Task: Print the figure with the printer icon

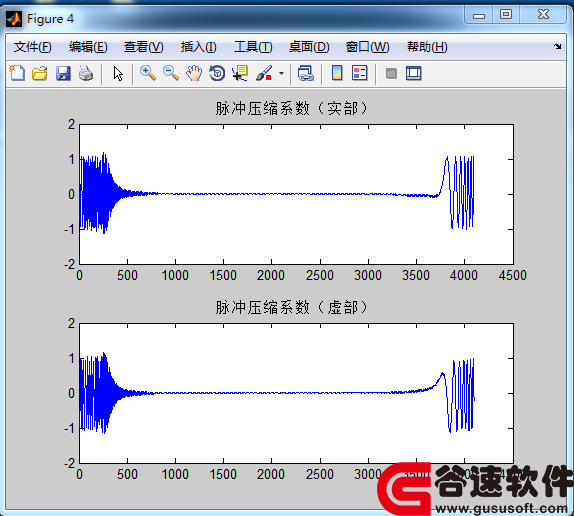Action: pos(86,73)
